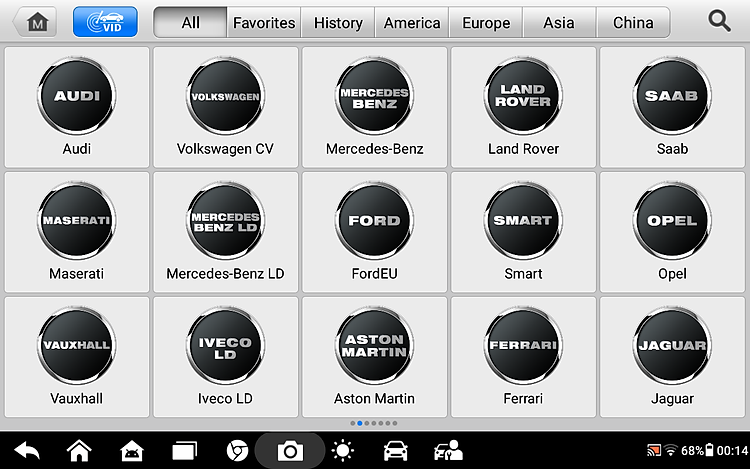Tap the cast screen status icon

tap(653, 450)
